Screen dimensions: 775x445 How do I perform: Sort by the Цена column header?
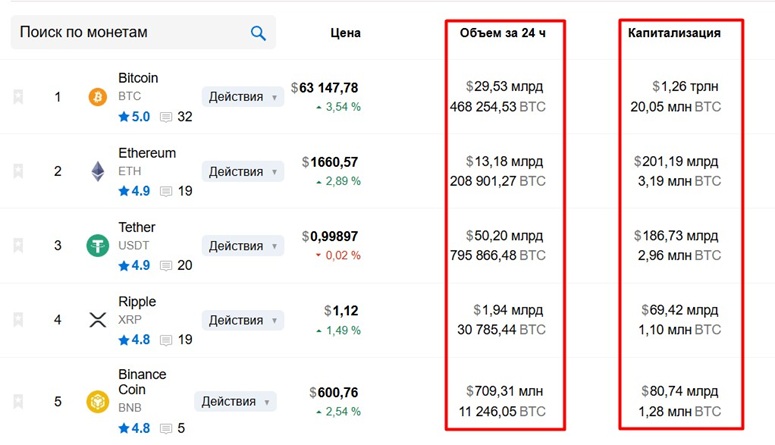(x=345, y=33)
